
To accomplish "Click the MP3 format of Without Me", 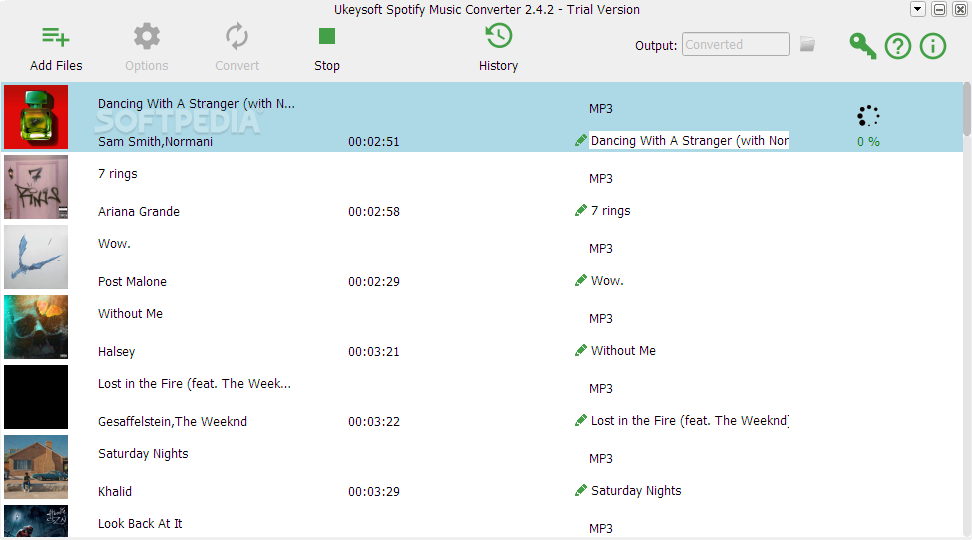I will [601, 319].
